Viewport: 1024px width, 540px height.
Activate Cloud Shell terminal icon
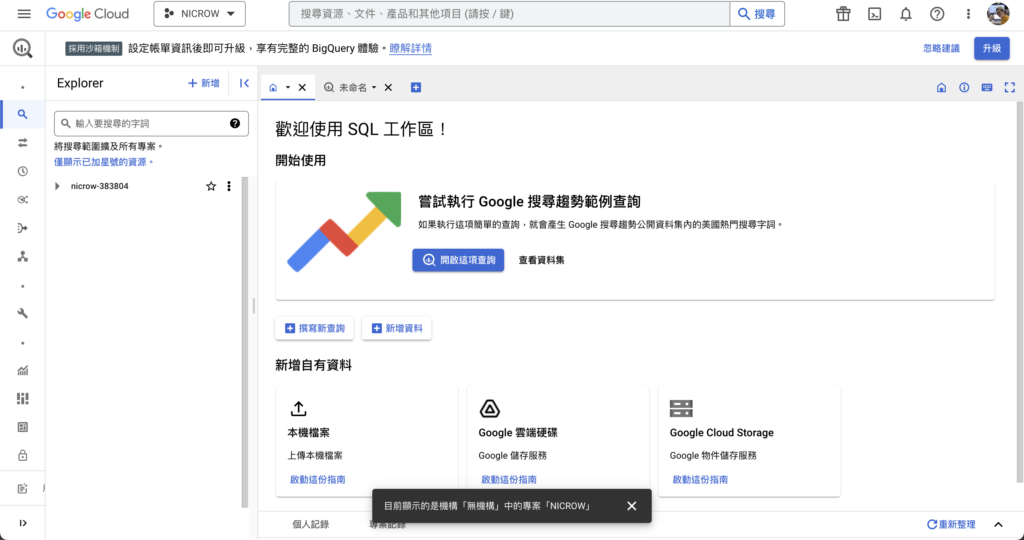coord(874,14)
